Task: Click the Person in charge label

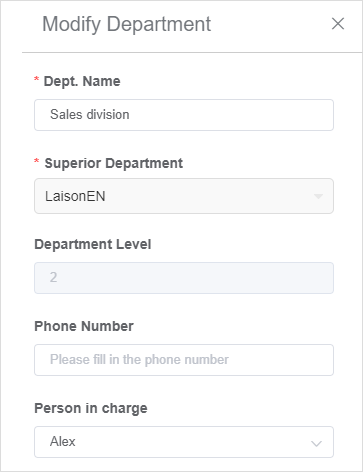Action: point(91,408)
